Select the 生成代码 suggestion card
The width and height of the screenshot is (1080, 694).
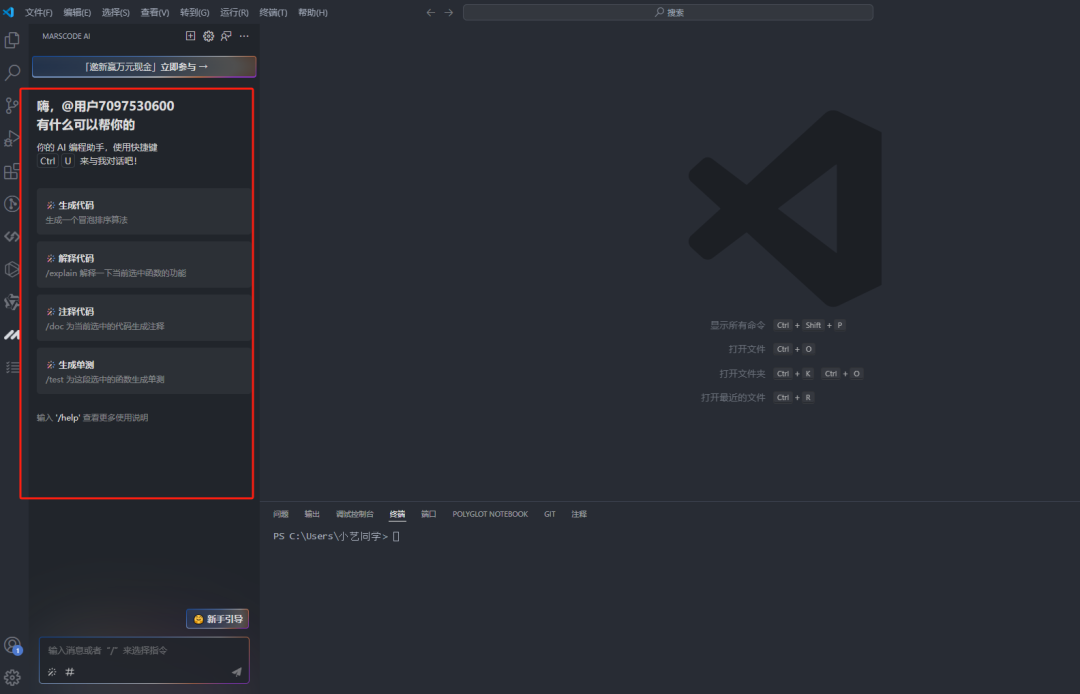point(144,211)
